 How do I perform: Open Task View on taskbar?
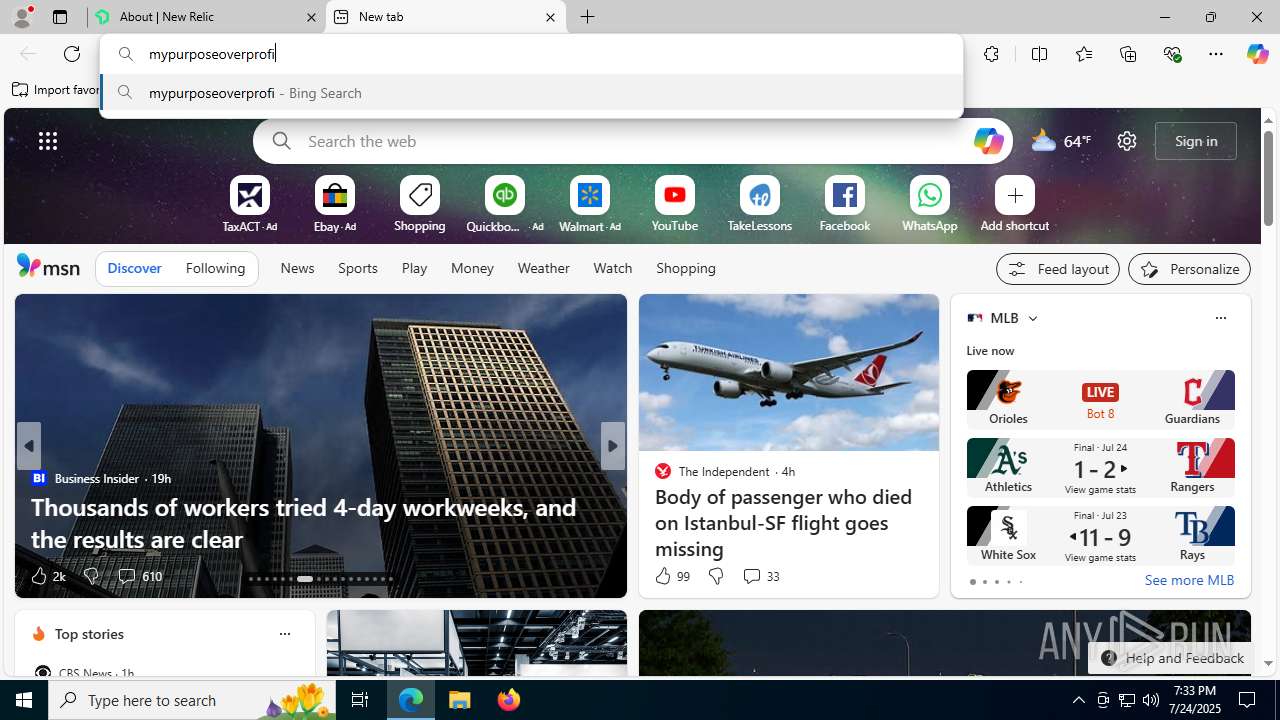coord(359,700)
